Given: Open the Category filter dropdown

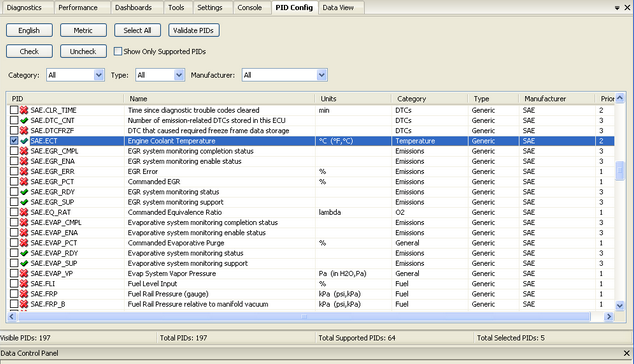Looking at the screenshot, I should (99, 75).
